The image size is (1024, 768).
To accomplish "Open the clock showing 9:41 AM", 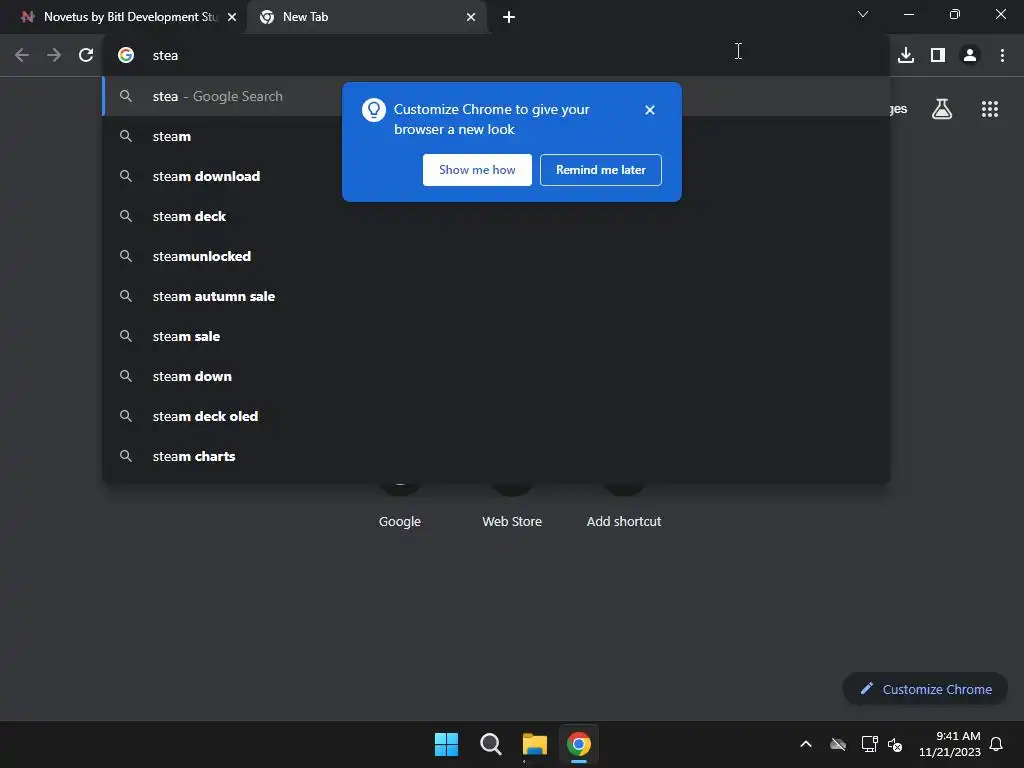I will tap(950, 744).
